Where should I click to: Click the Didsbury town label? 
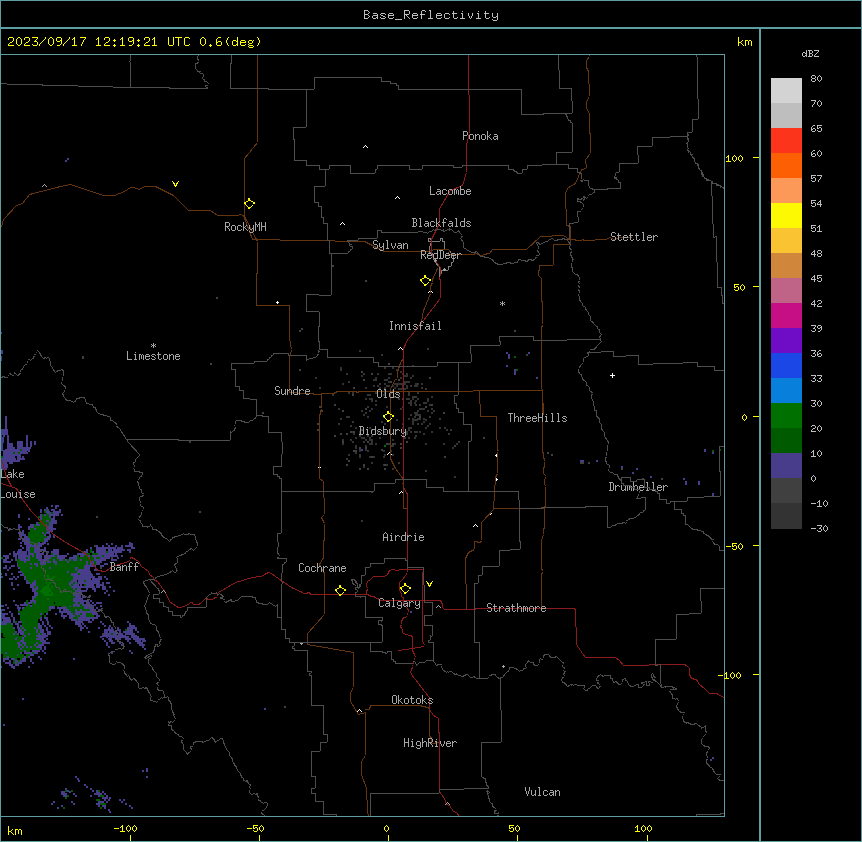click(382, 431)
